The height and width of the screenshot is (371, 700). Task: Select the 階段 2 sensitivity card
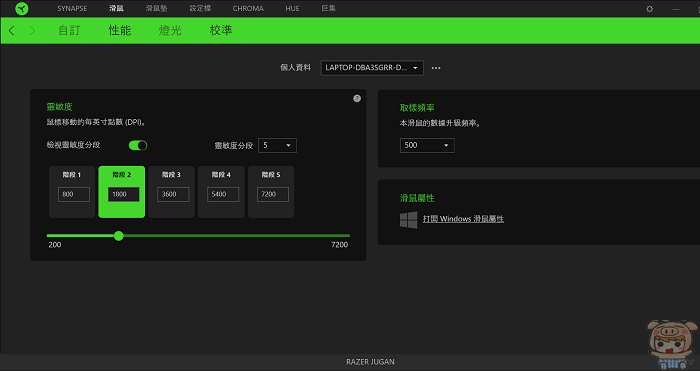121,192
